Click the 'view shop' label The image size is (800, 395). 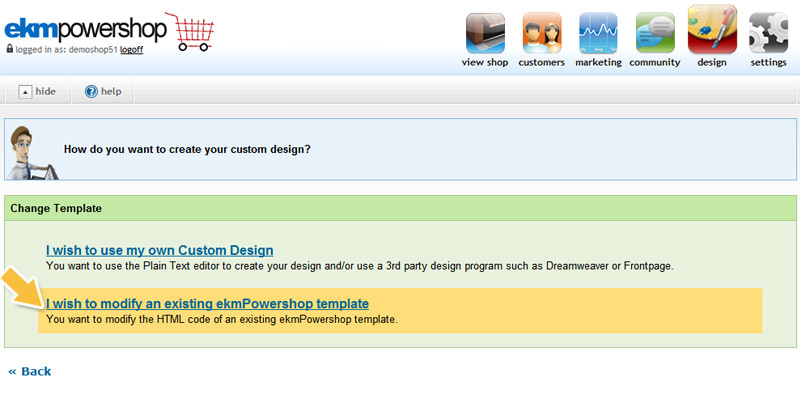[485, 62]
